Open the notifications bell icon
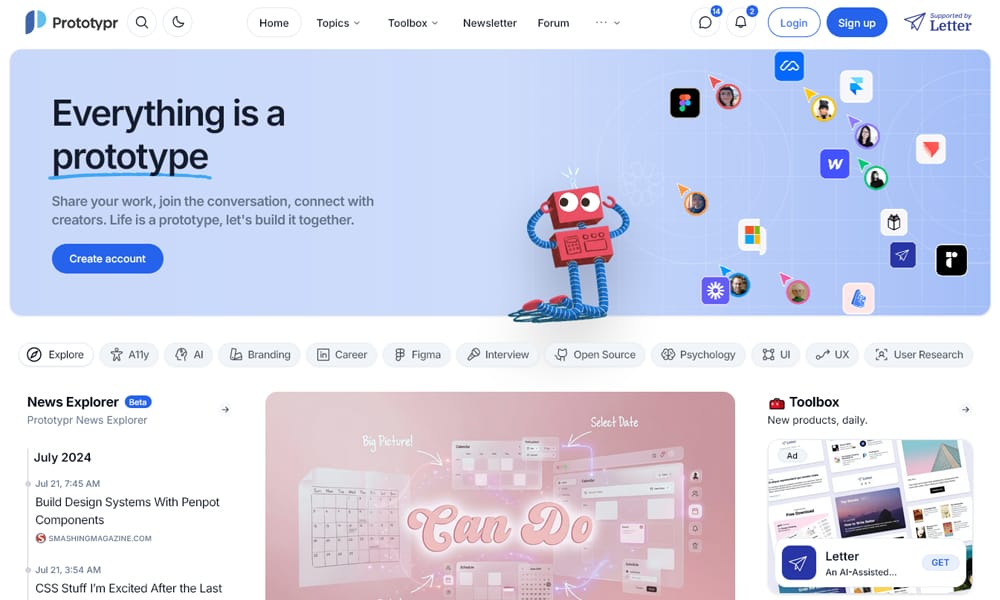Viewport: 1000px width, 600px height. pos(740,23)
